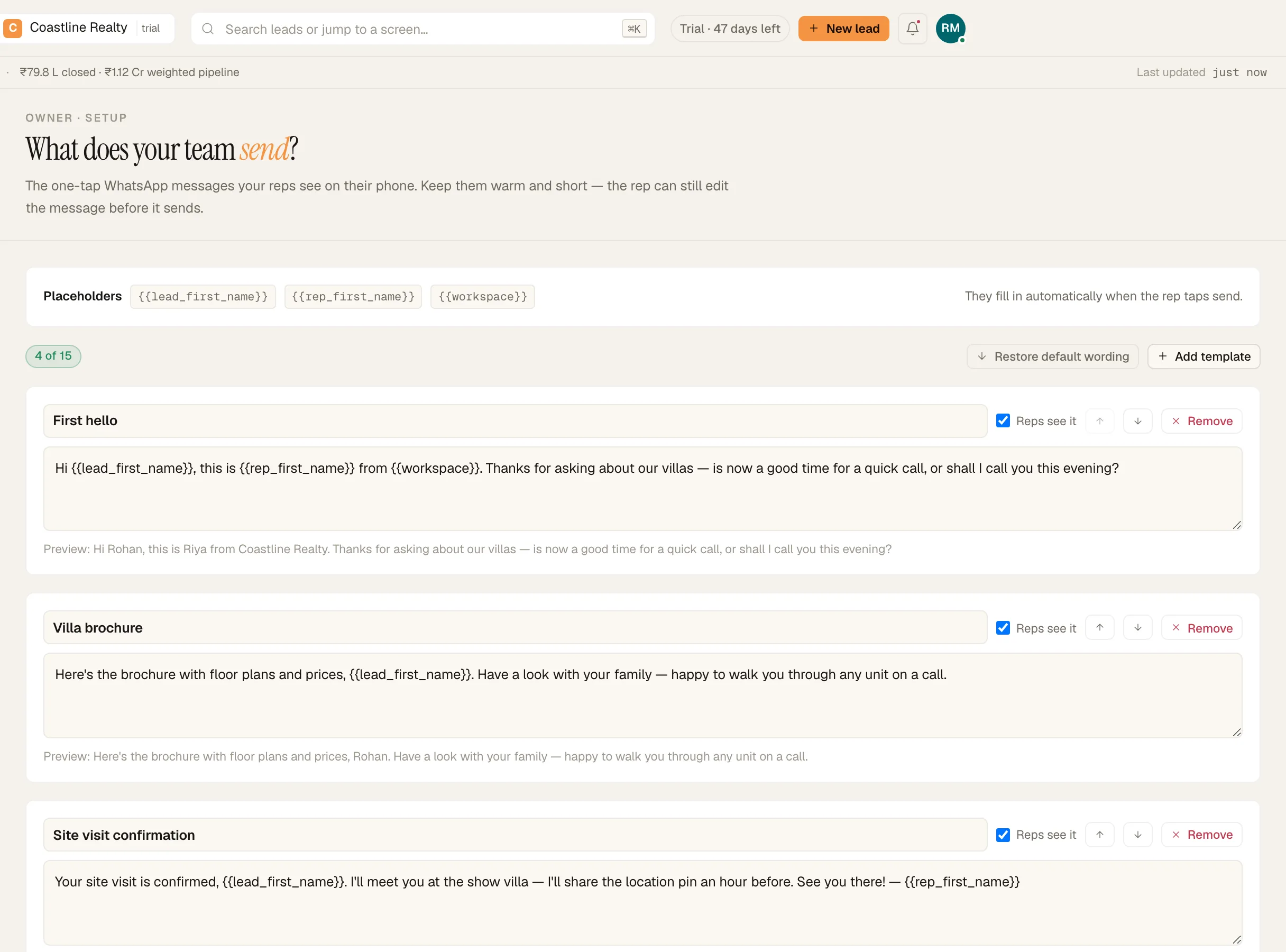Viewport: 1286px width, 952px height.
Task: Click the {{lead_first_name}} placeholder chip
Action: click(203, 297)
